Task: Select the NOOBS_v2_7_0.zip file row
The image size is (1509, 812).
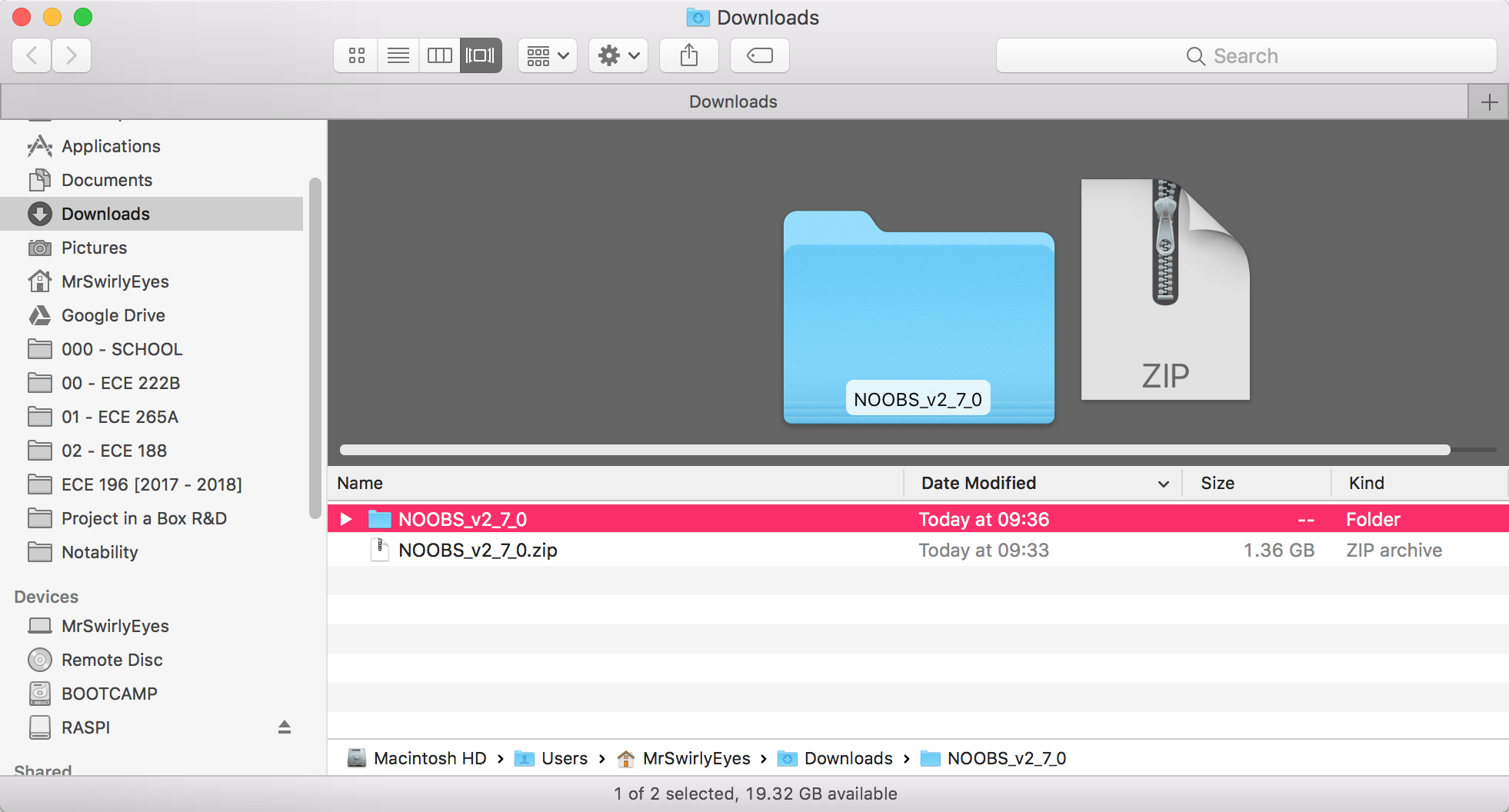Action: click(478, 551)
